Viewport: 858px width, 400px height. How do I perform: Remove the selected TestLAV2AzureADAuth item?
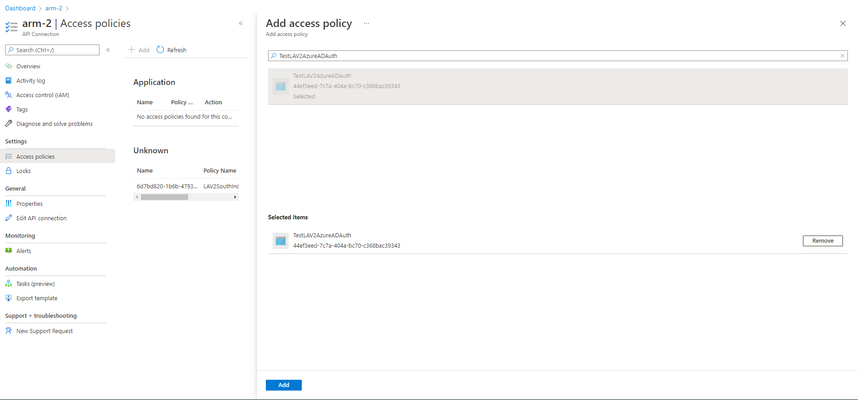coord(822,241)
